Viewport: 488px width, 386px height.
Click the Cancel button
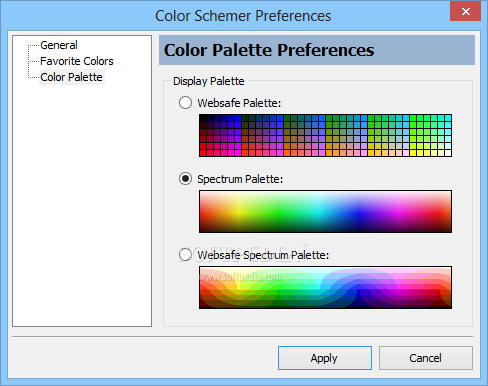[x=426, y=358]
